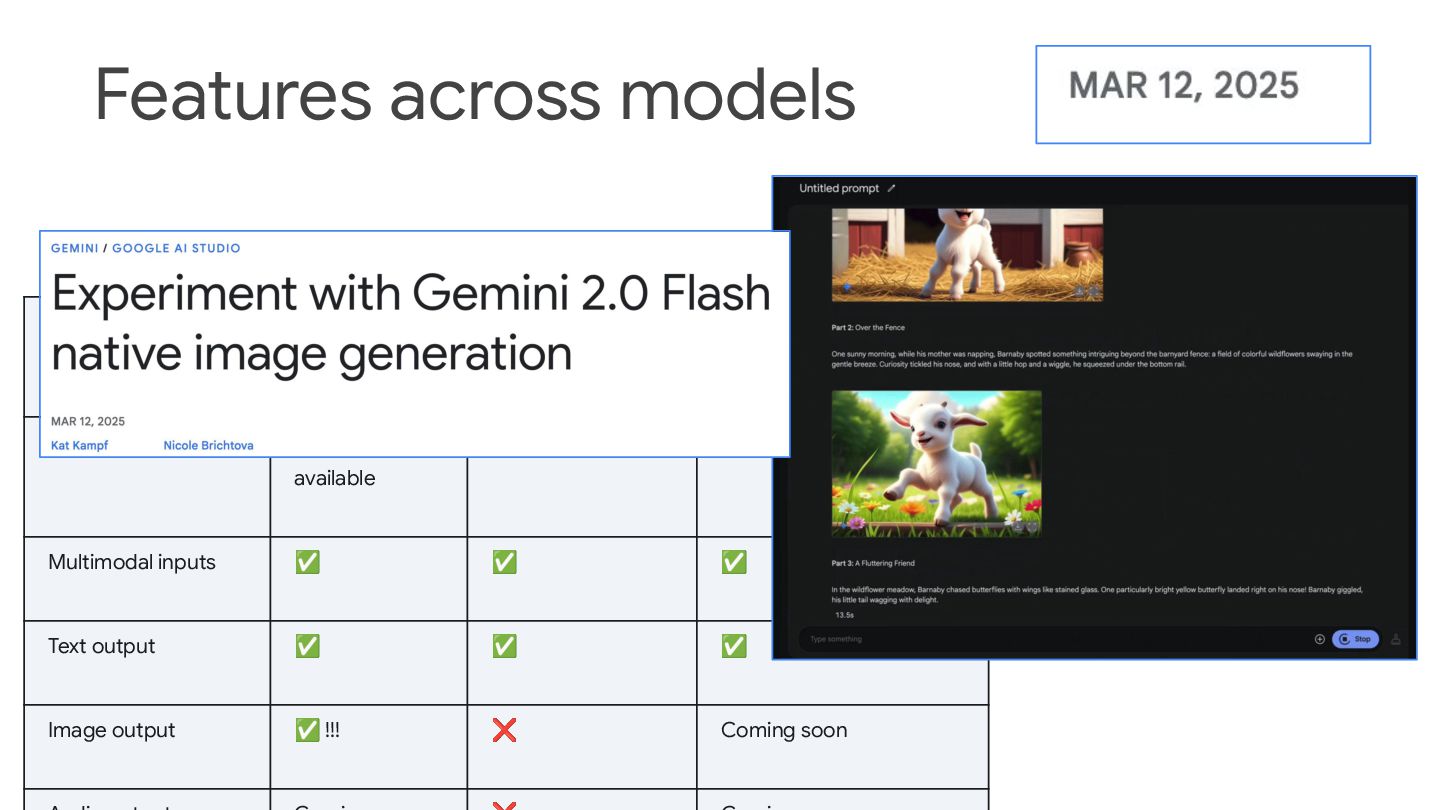Click the icon right of the Stop button
Image resolution: width=1440 pixels, height=810 pixels.
click(1396, 639)
